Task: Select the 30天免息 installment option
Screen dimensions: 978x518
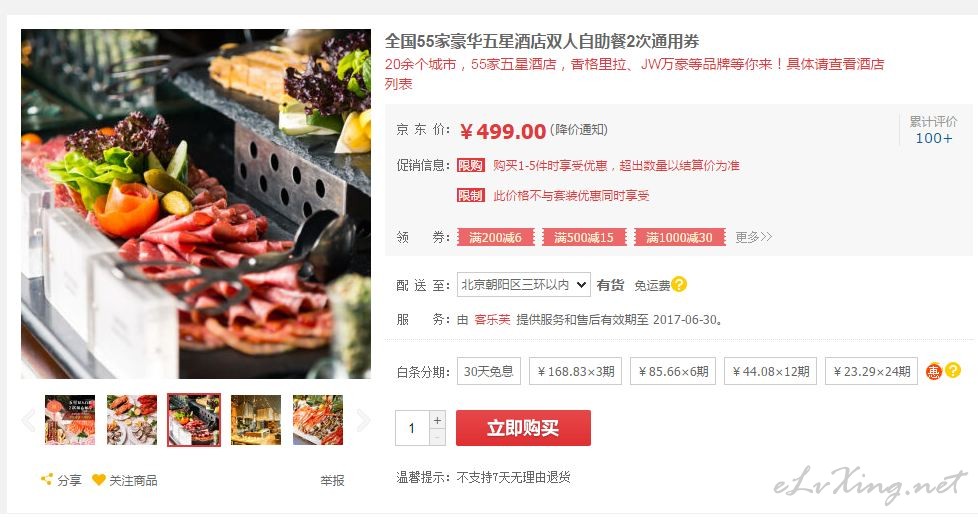Action: point(488,371)
